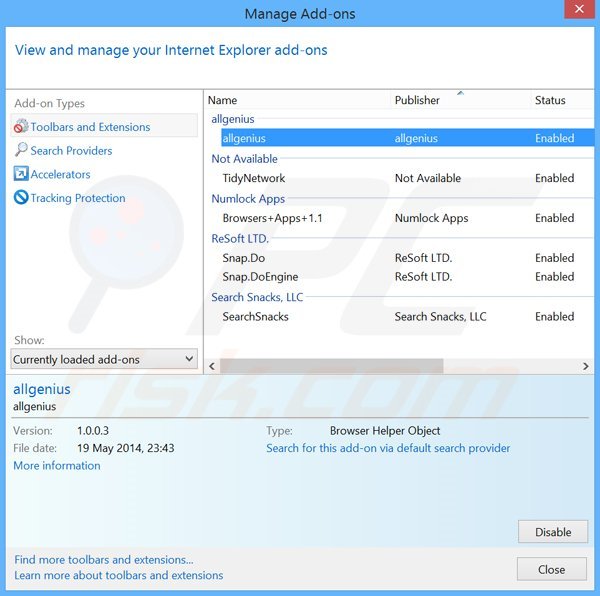600x596 pixels.
Task: Close the Manage Add-ons window
Action: point(579,9)
